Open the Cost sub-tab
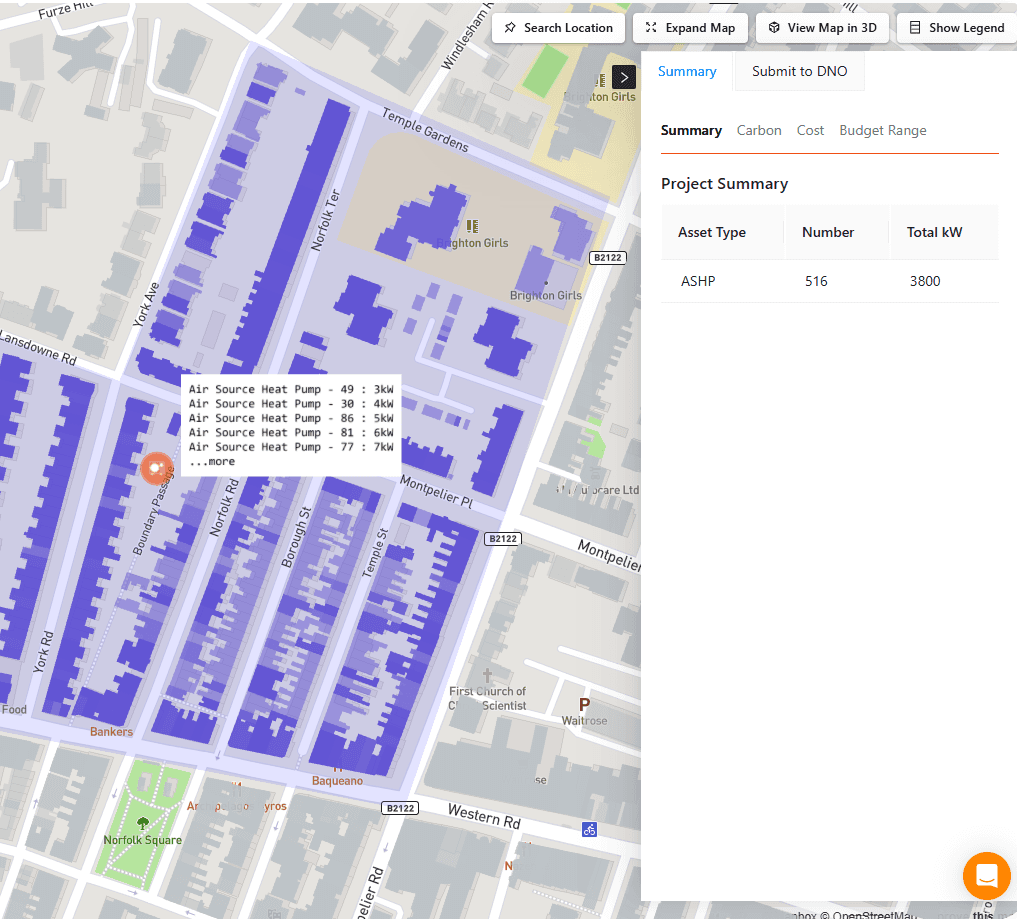 coord(810,131)
